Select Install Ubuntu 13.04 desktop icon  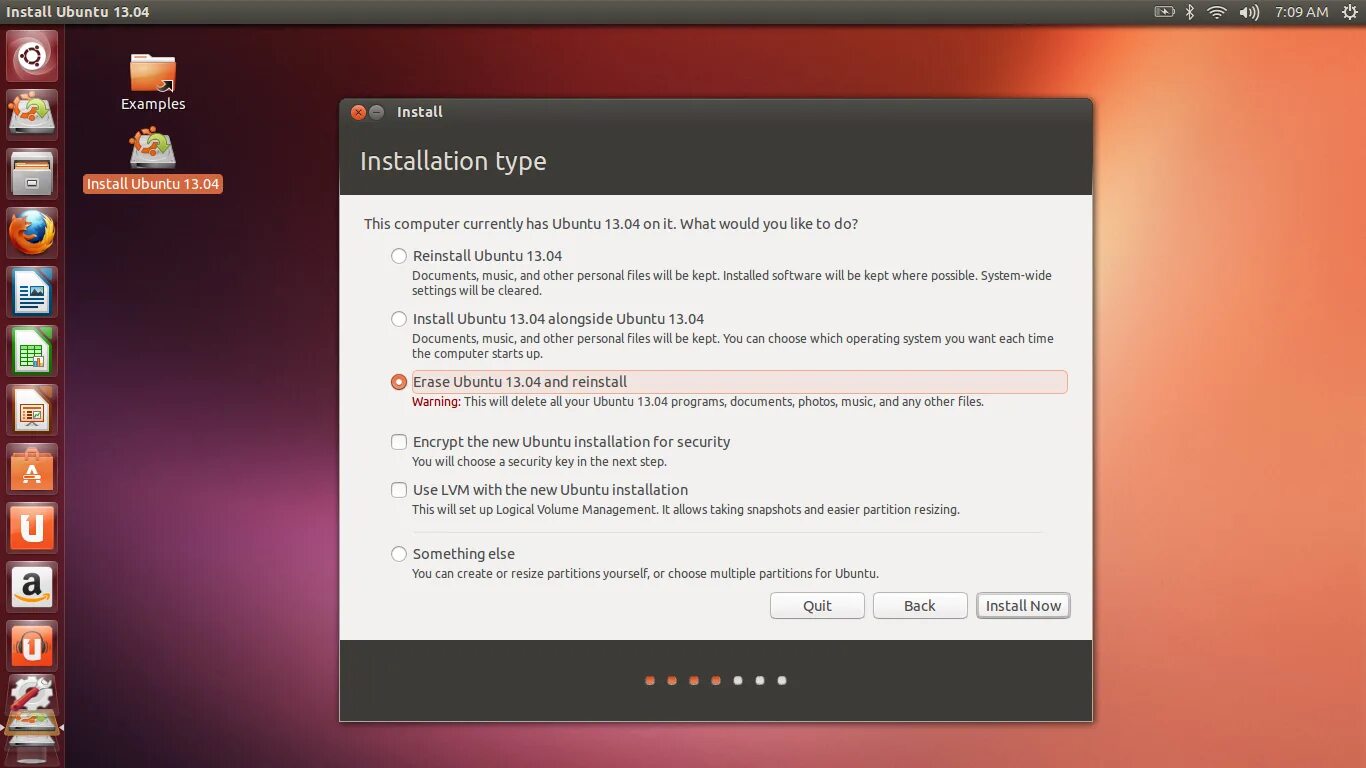click(x=153, y=160)
